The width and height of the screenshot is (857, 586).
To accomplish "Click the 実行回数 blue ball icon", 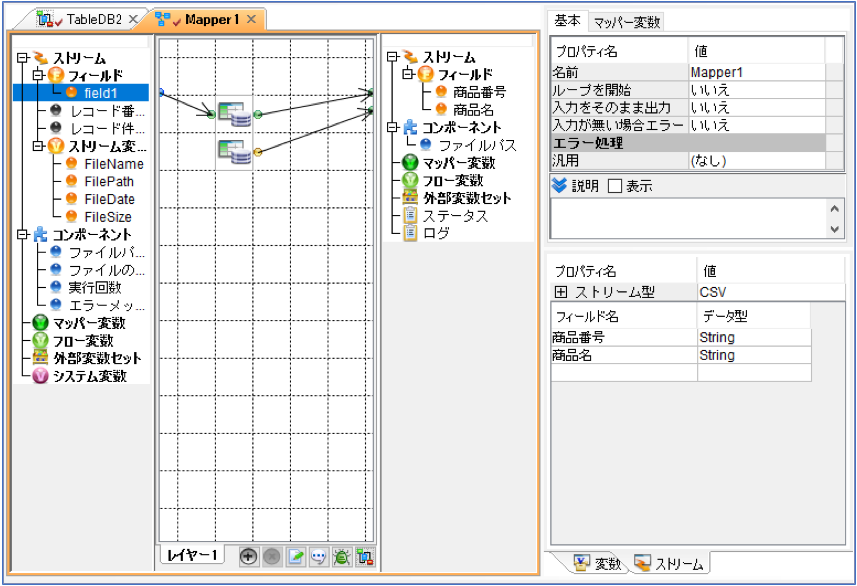I will (x=56, y=287).
